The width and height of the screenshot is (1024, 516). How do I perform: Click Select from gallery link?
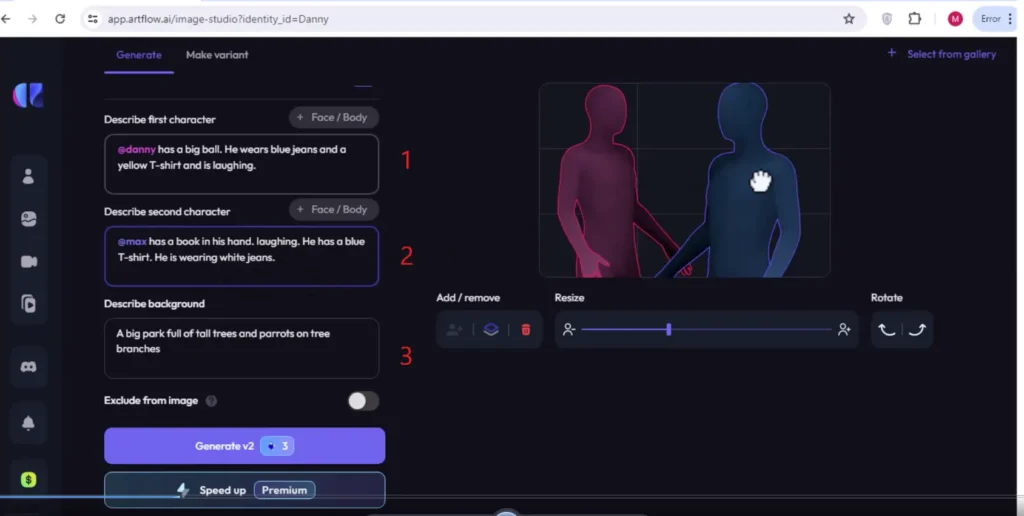pos(941,54)
